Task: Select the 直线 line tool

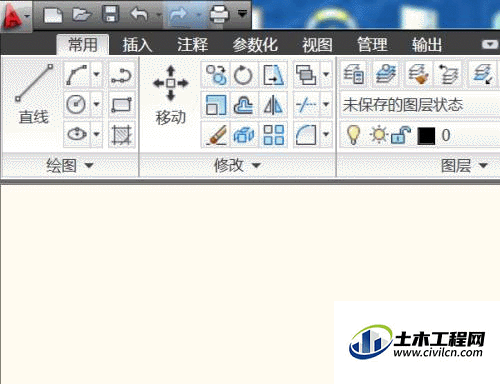Action: 34,94
